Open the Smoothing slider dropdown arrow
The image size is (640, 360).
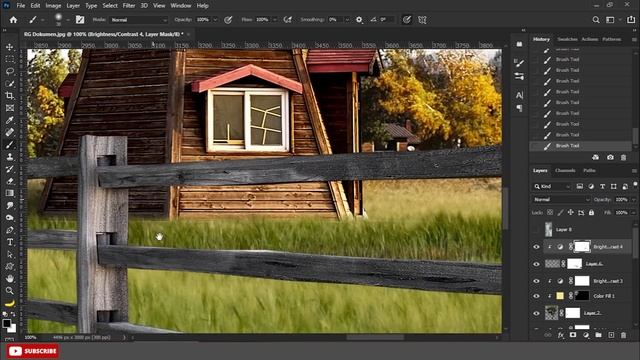tap(347, 20)
